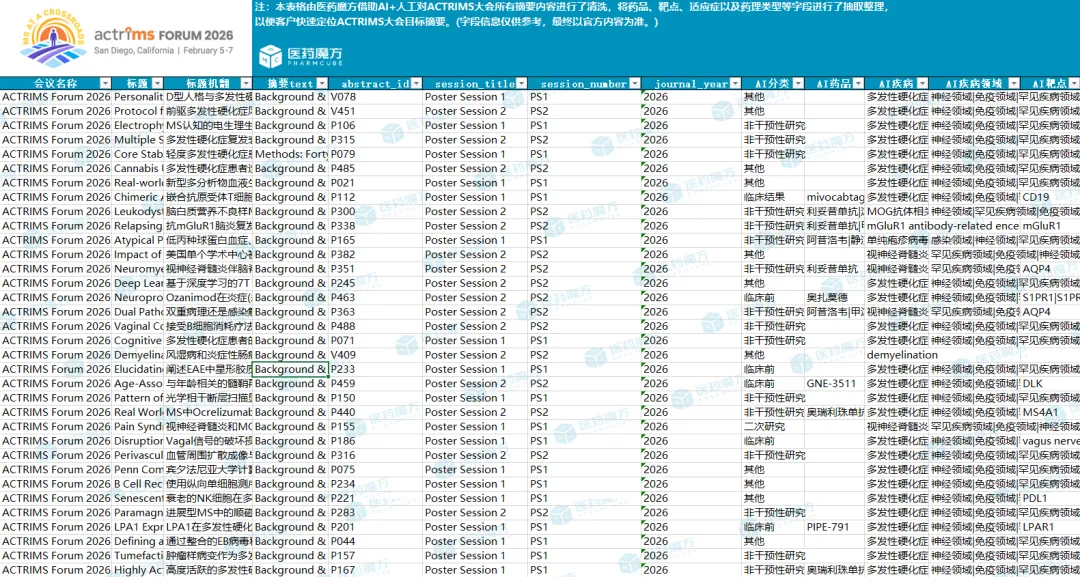Click the mGluR1 target cell

coord(1050,226)
